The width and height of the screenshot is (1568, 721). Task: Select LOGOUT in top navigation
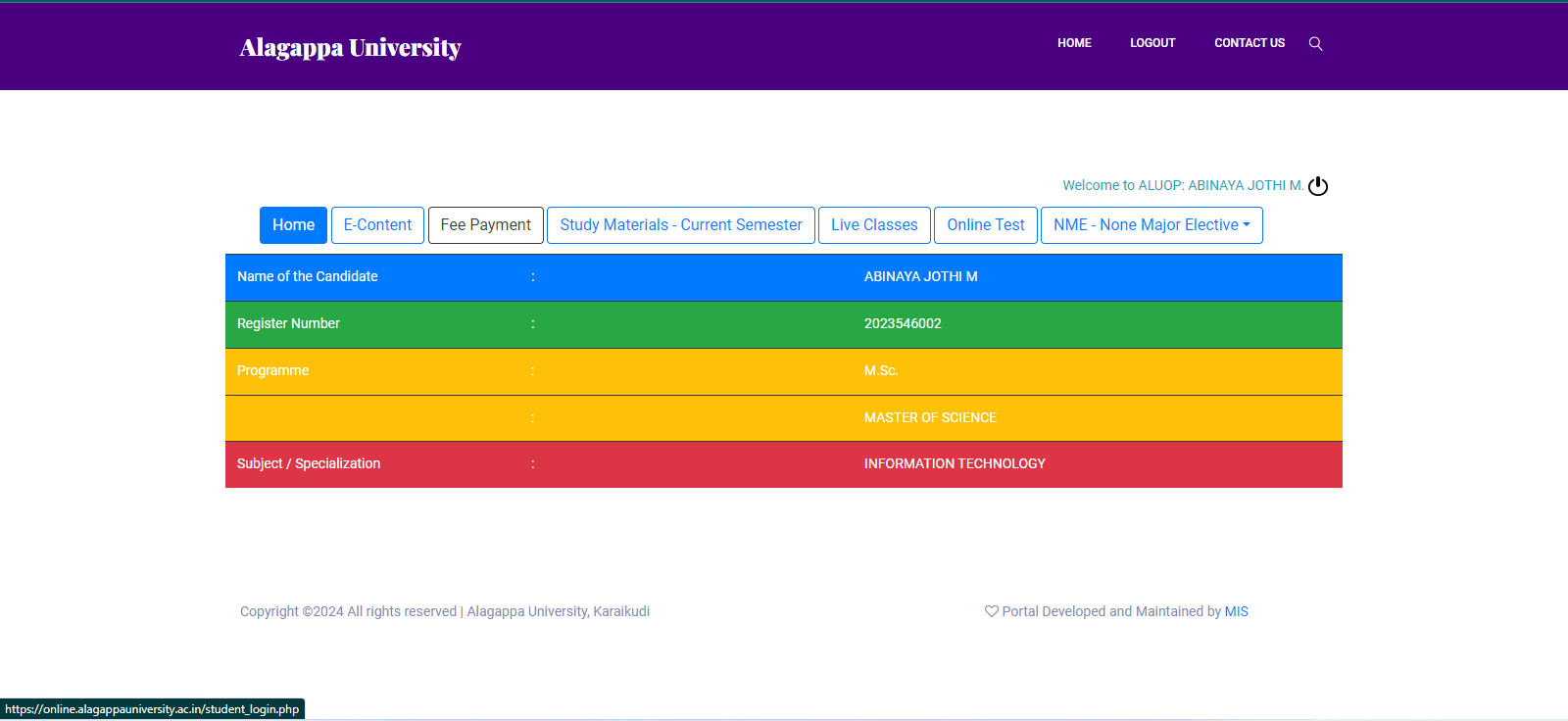[x=1152, y=43]
